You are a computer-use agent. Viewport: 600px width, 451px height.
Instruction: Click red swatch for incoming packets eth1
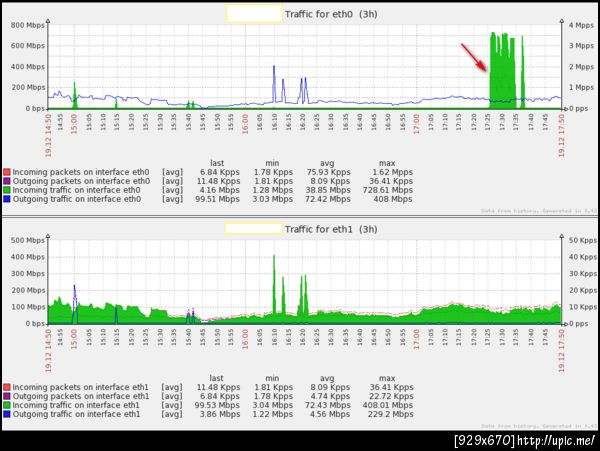coord(7,387)
